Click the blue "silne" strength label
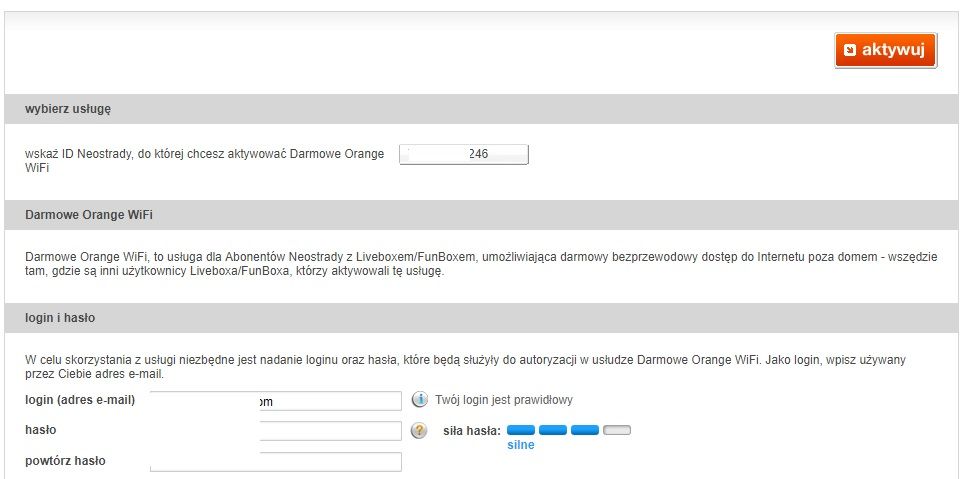 point(520,445)
